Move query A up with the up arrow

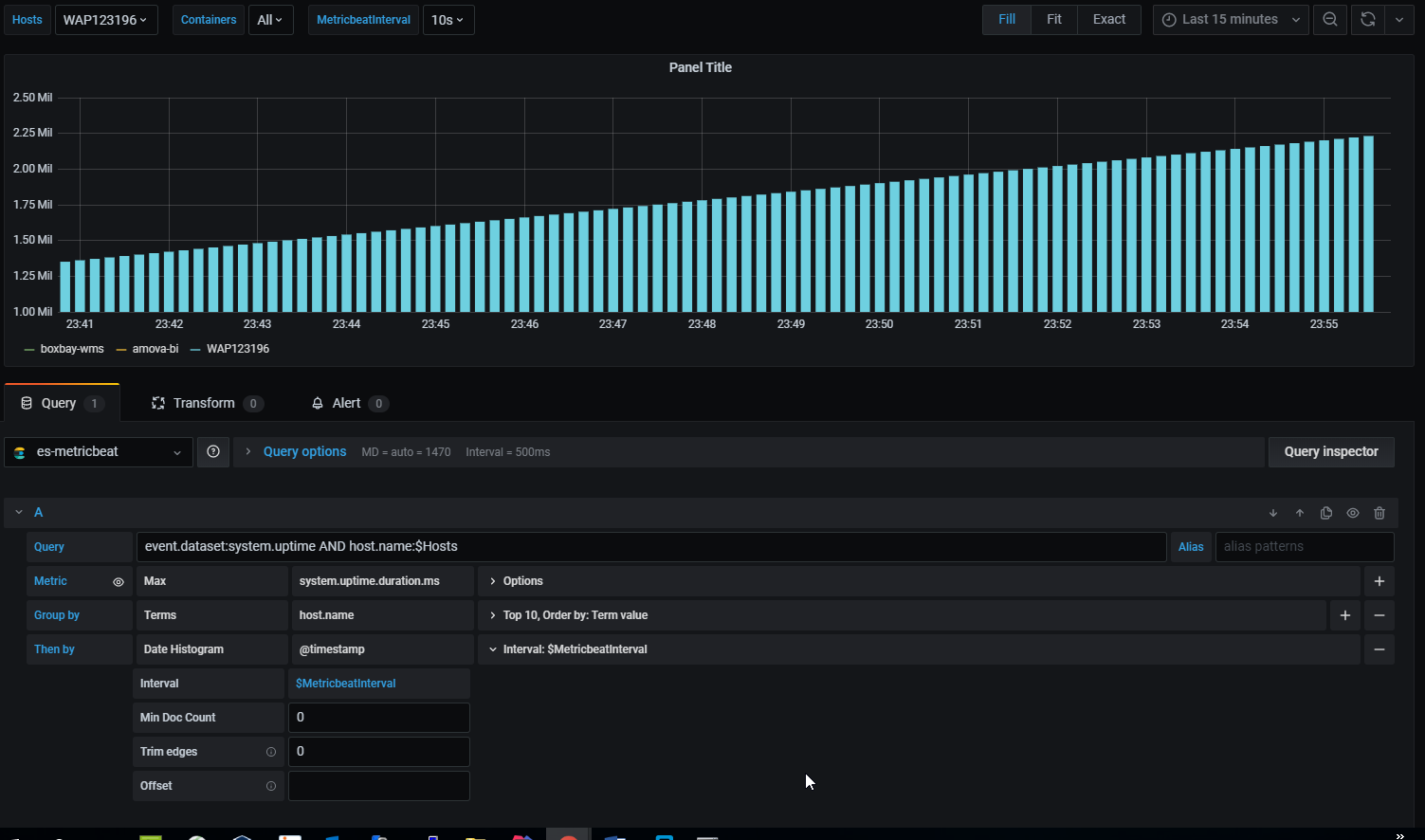(x=1299, y=513)
